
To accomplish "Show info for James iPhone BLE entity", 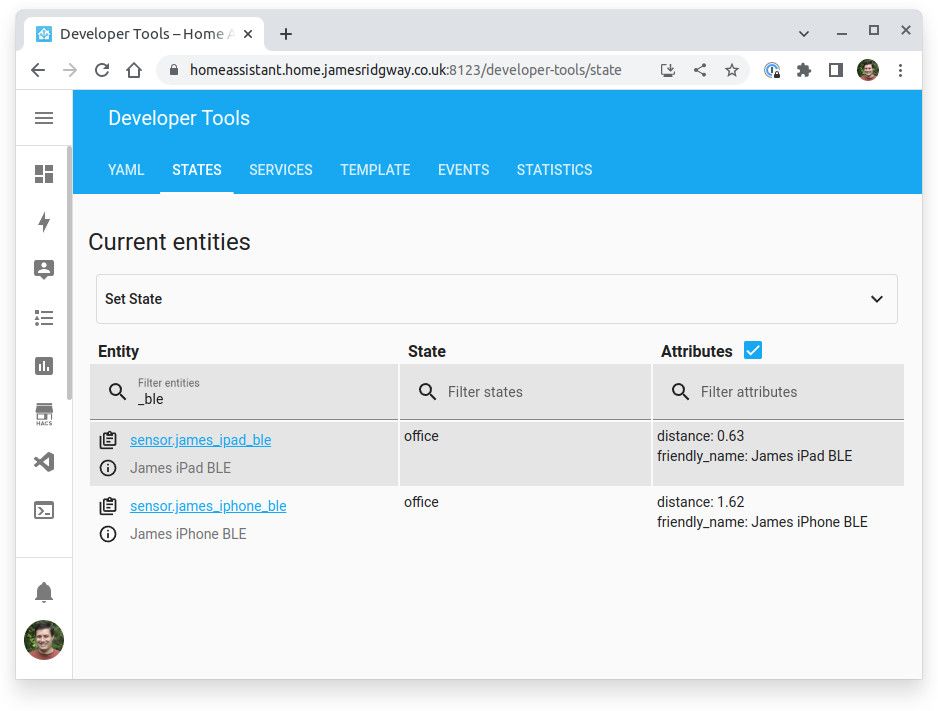I will click(x=108, y=534).
